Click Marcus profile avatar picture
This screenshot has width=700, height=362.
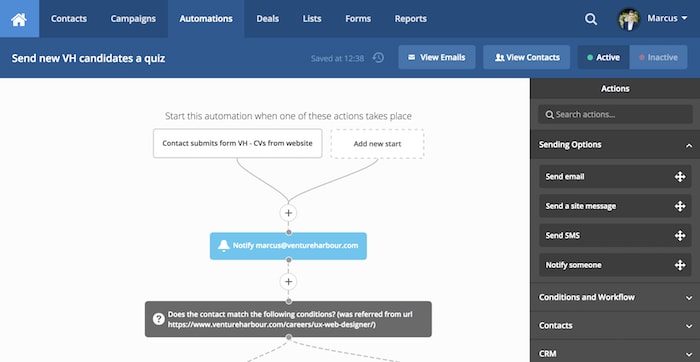click(629, 19)
